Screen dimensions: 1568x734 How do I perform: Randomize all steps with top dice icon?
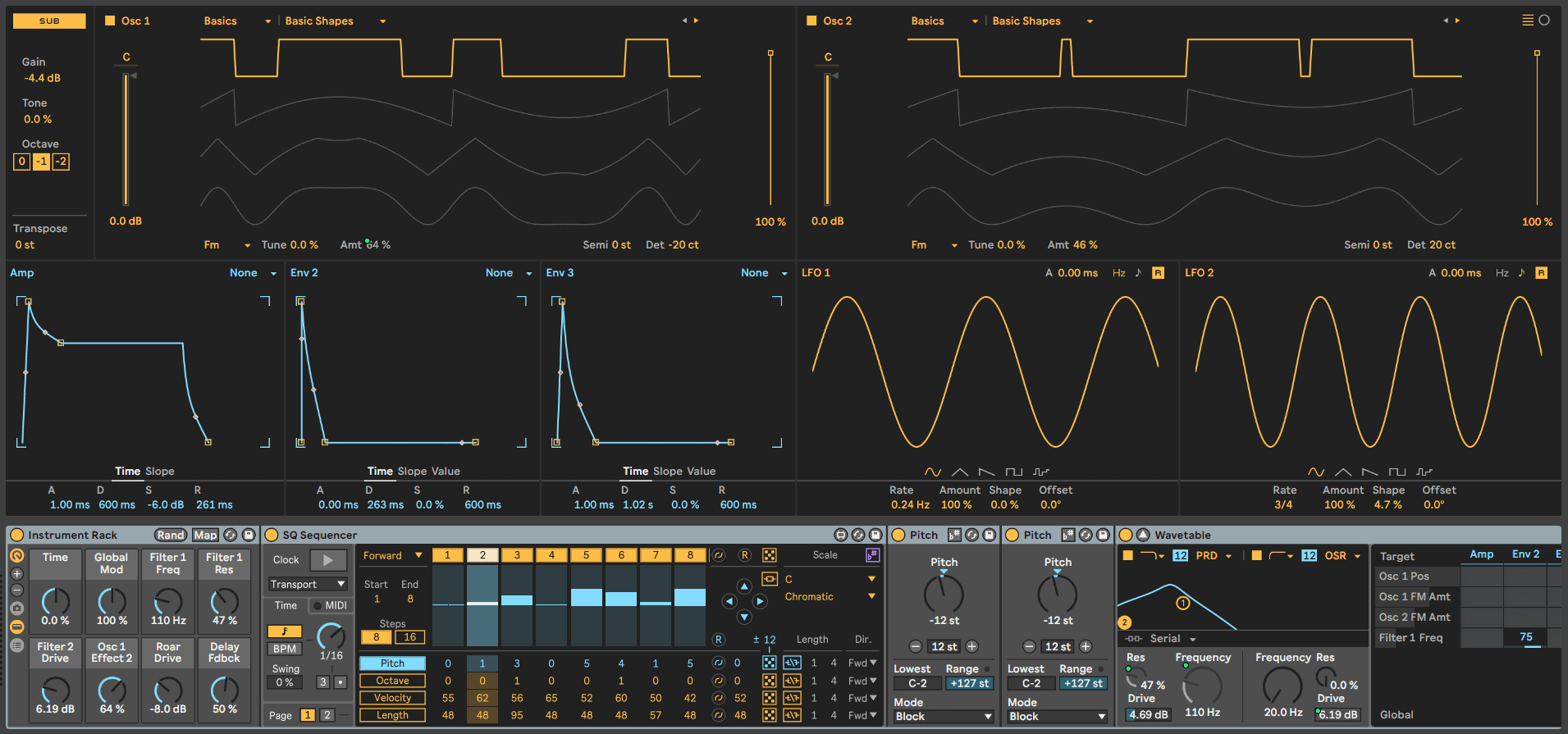769,555
